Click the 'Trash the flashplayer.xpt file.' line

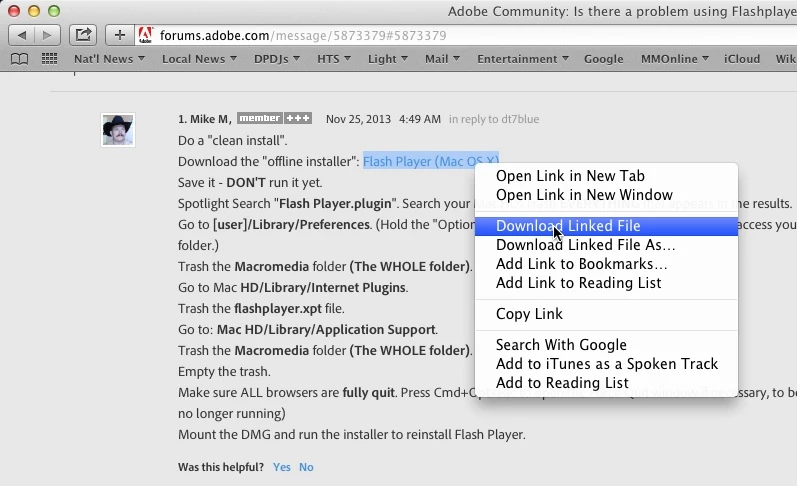click(x=261, y=309)
